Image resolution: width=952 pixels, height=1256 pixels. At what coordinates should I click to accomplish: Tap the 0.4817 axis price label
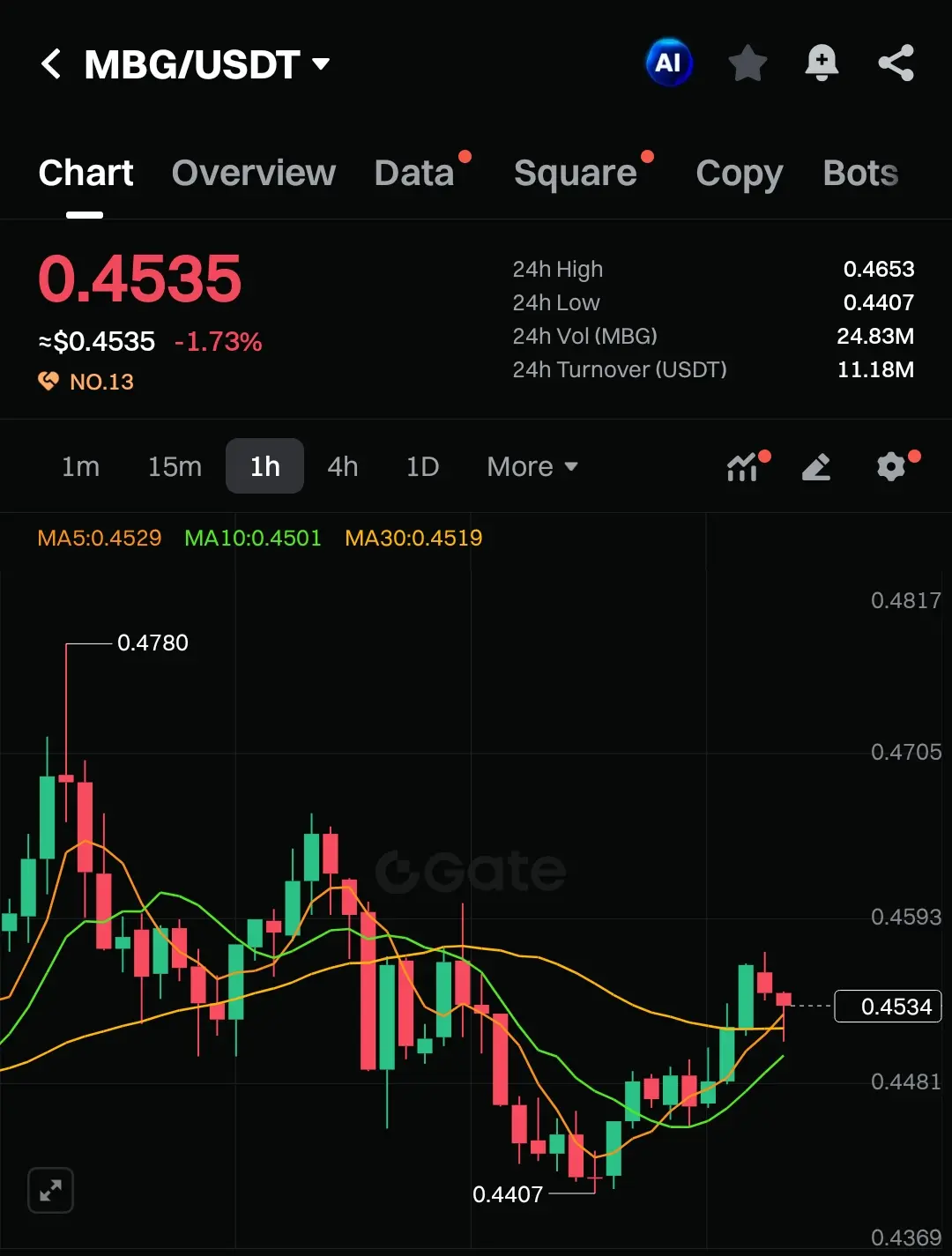pos(906,600)
